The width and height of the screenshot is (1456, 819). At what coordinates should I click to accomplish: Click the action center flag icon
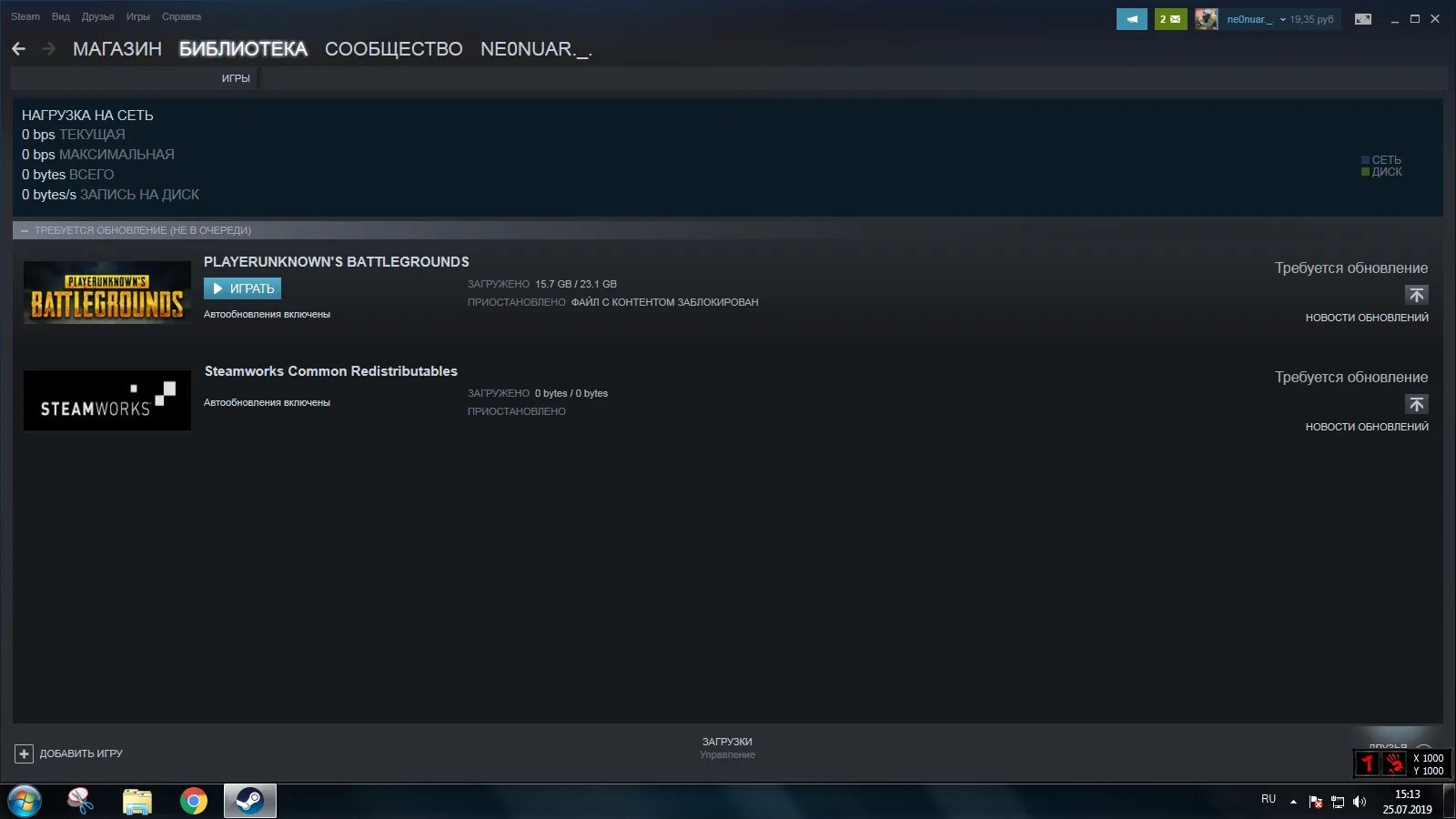(1315, 802)
